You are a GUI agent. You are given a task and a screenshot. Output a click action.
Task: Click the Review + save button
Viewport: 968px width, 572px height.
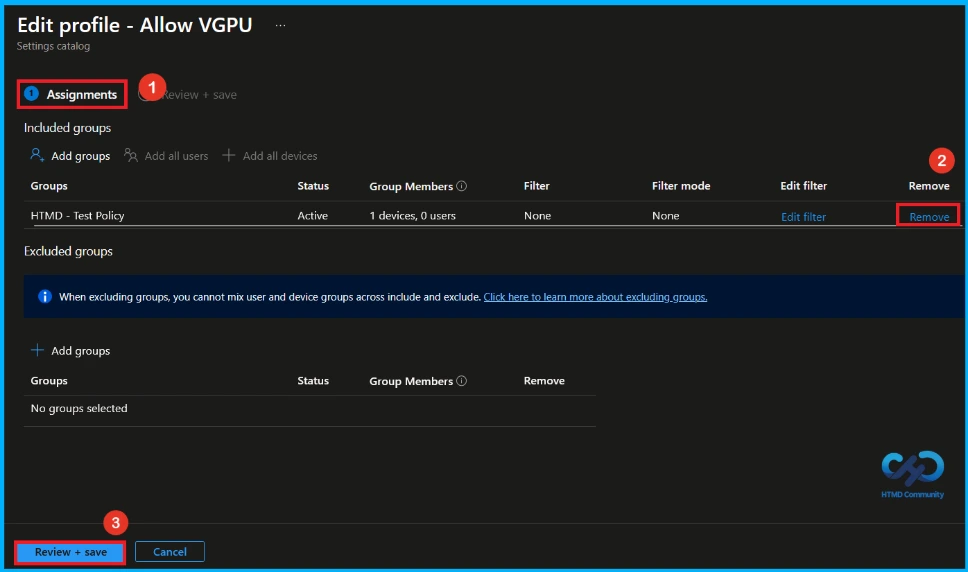coord(70,552)
